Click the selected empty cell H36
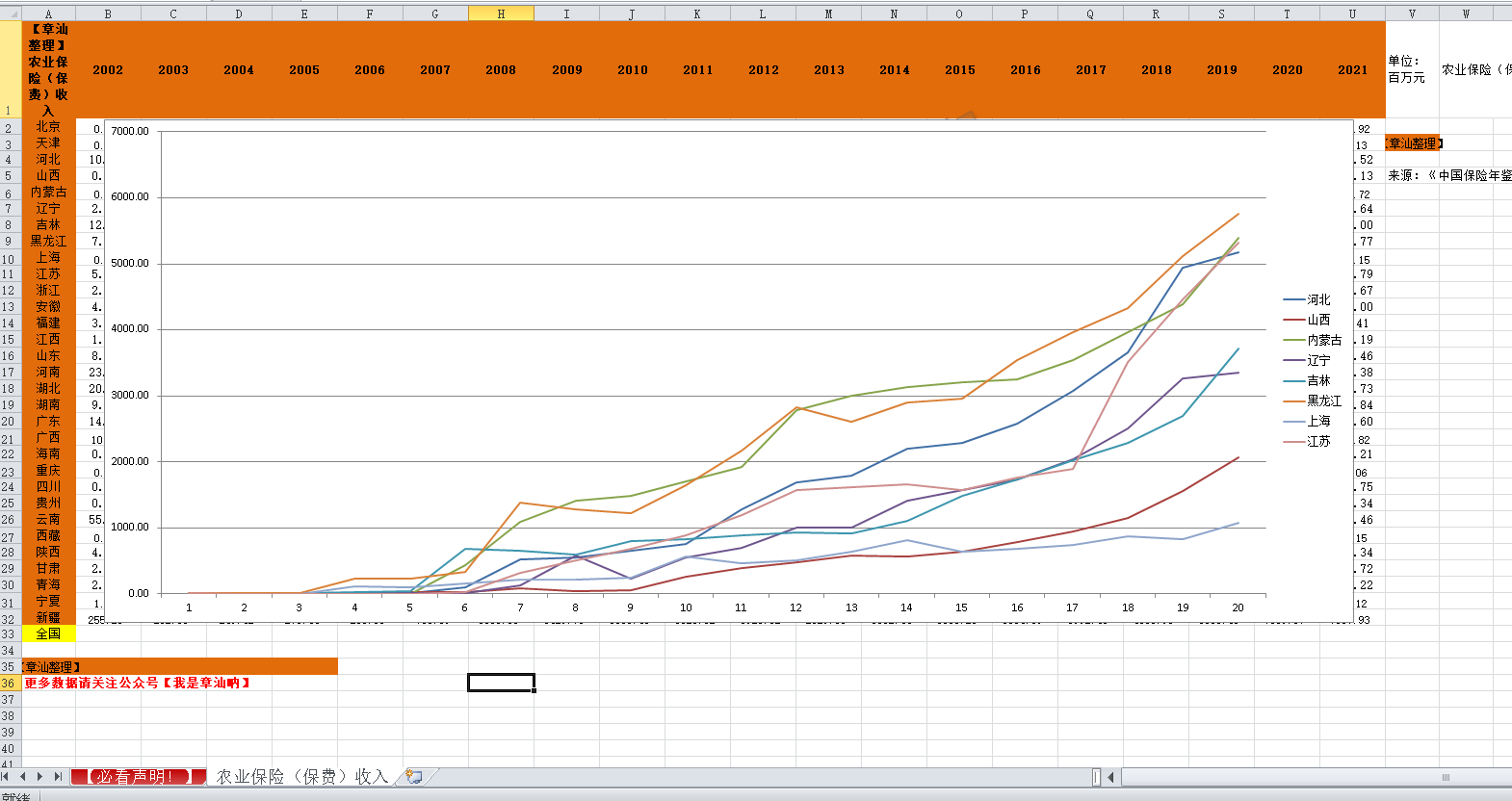This screenshot has width=1512, height=801. [x=501, y=683]
